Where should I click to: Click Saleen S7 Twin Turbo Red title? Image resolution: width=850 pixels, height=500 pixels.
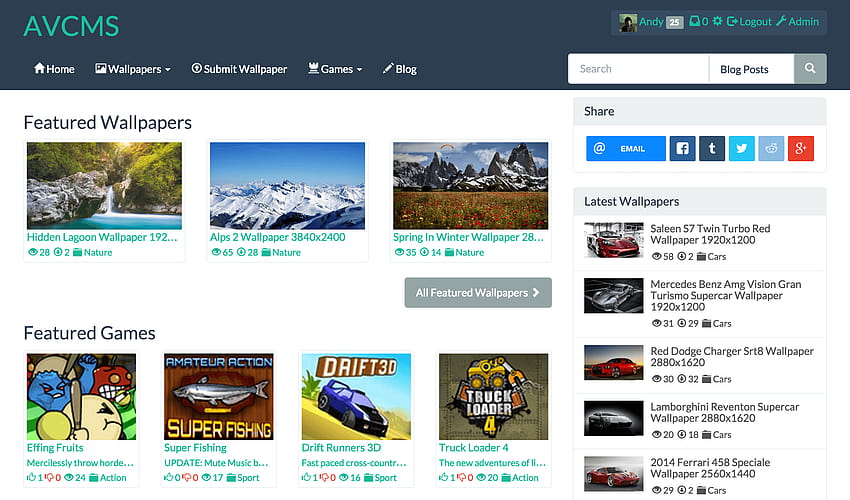[x=710, y=234]
